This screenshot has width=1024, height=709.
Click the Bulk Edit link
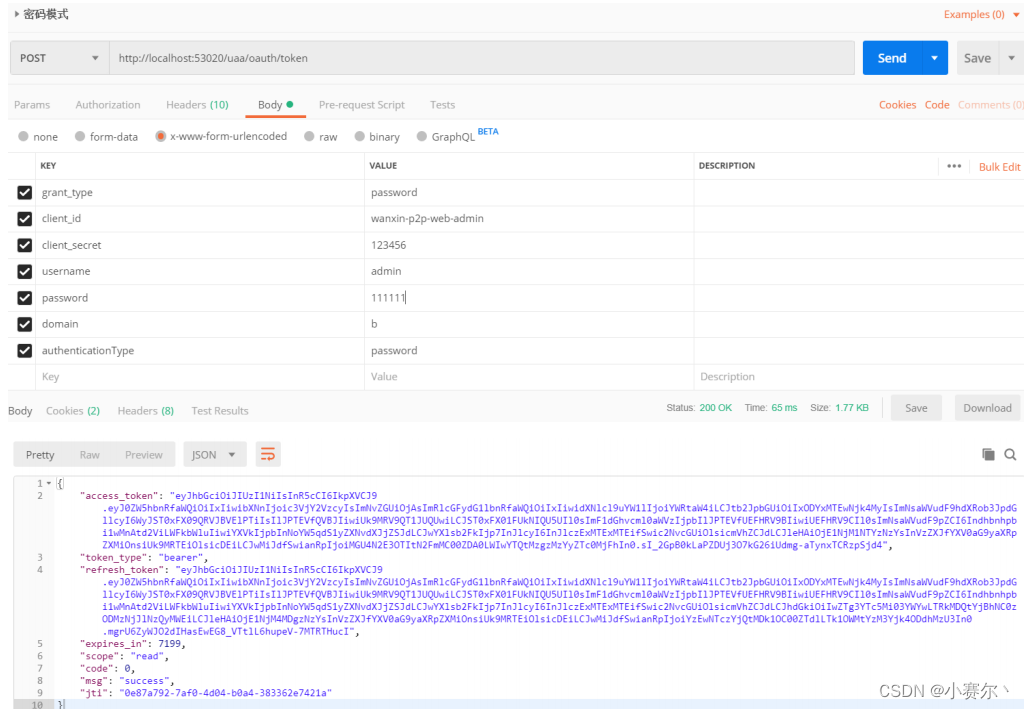click(x=999, y=166)
